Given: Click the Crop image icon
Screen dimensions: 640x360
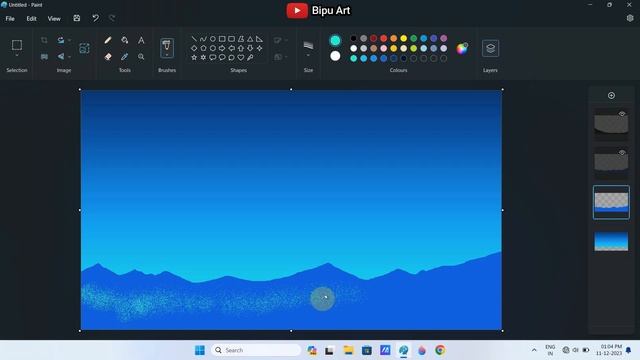Looking at the screenshot, I should coord(44,40).
